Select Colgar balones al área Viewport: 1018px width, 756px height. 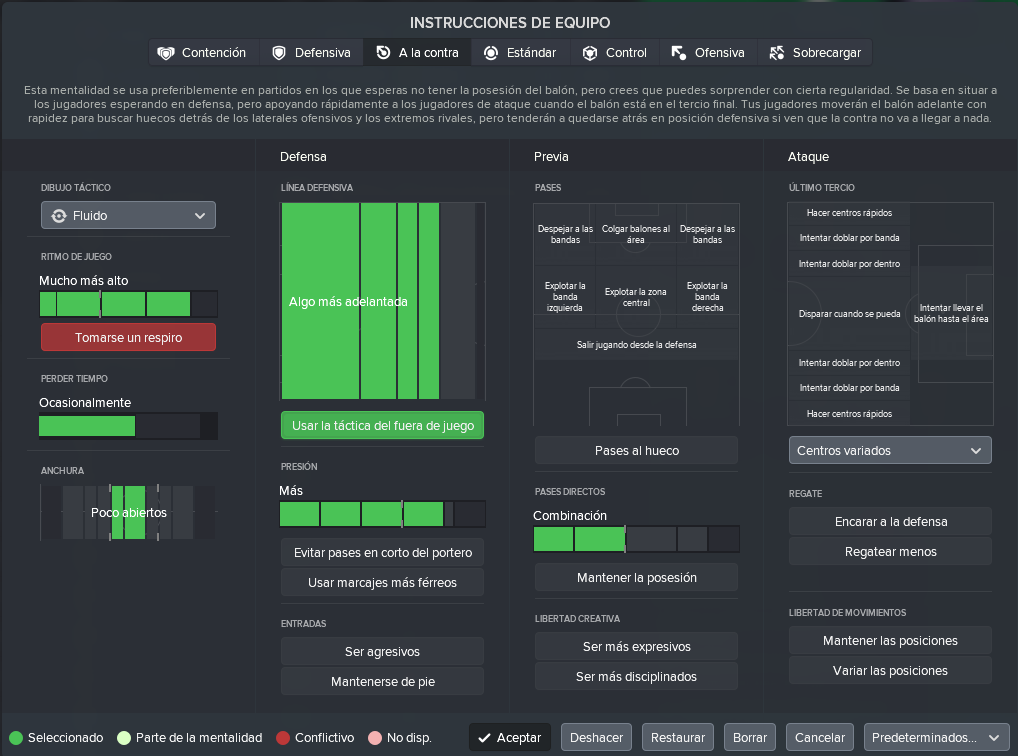pyautogui.click(x=636, y=234)
